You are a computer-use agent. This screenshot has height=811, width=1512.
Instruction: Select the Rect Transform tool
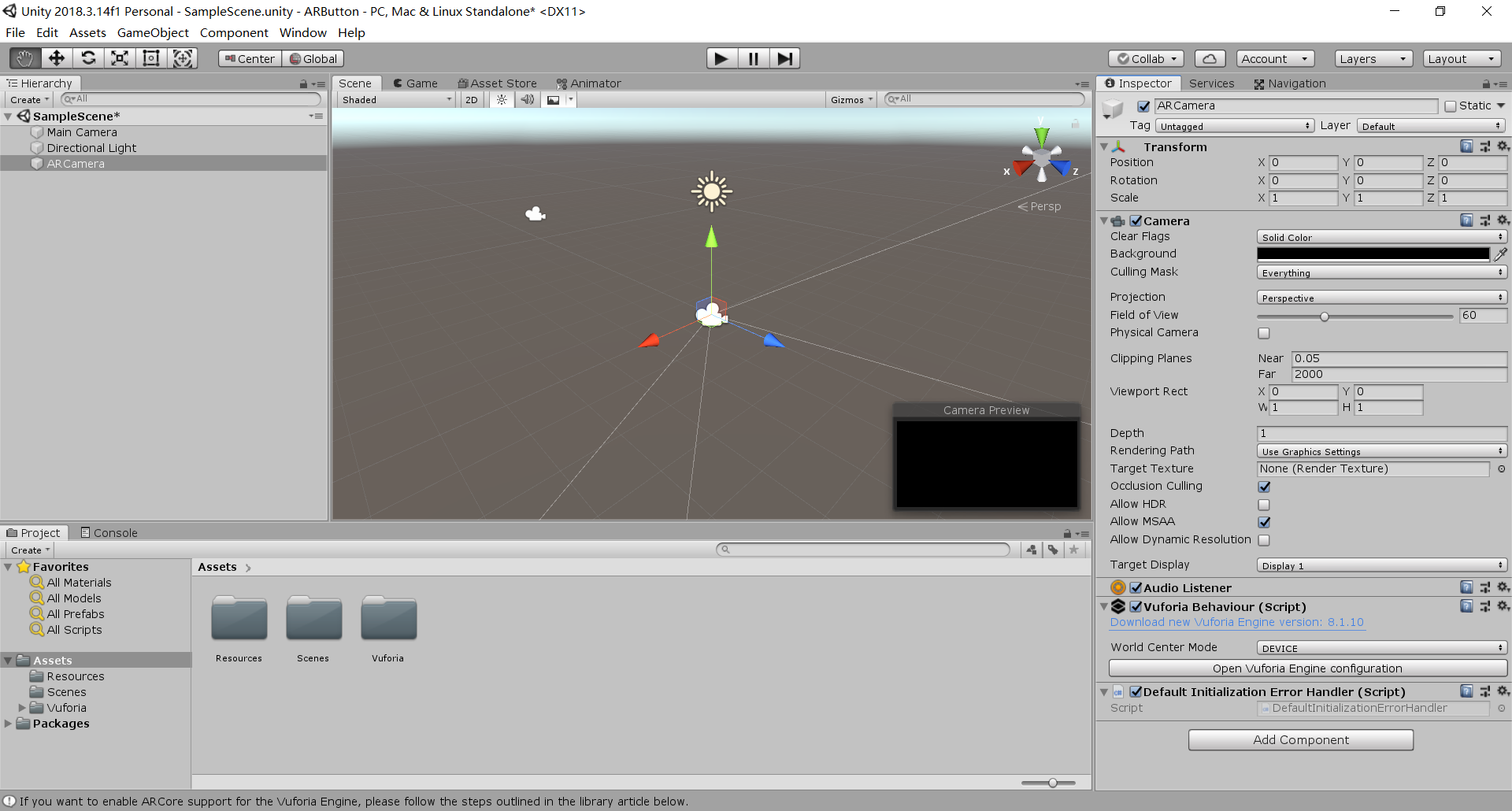tap(150, 57)
